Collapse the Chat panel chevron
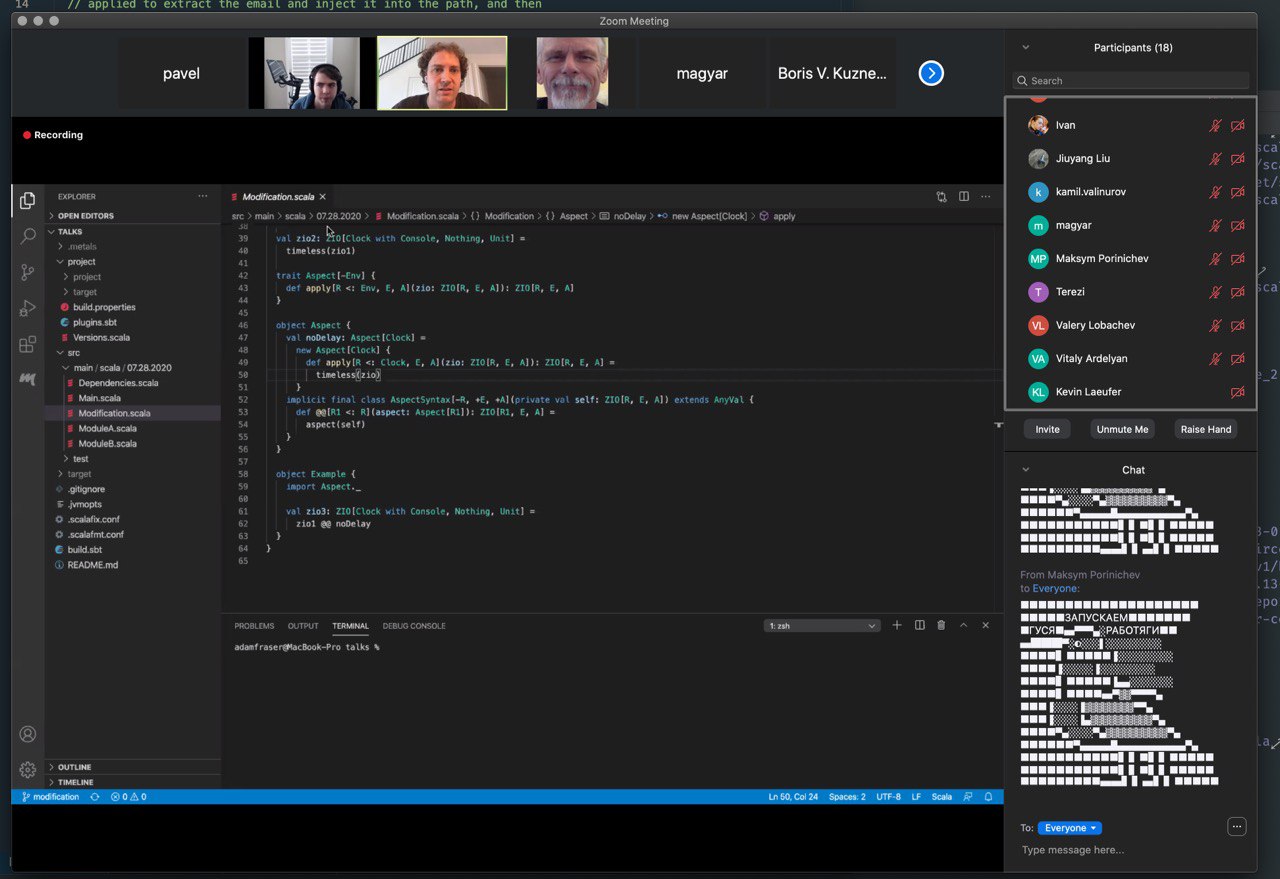This screenshot has height=879, width=1280. click(1025, 470)
